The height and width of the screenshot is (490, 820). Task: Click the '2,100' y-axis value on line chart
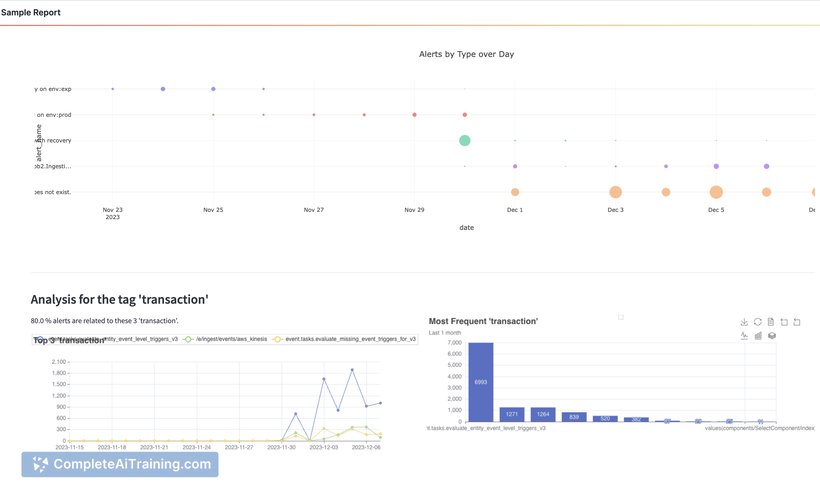[59, 362]
